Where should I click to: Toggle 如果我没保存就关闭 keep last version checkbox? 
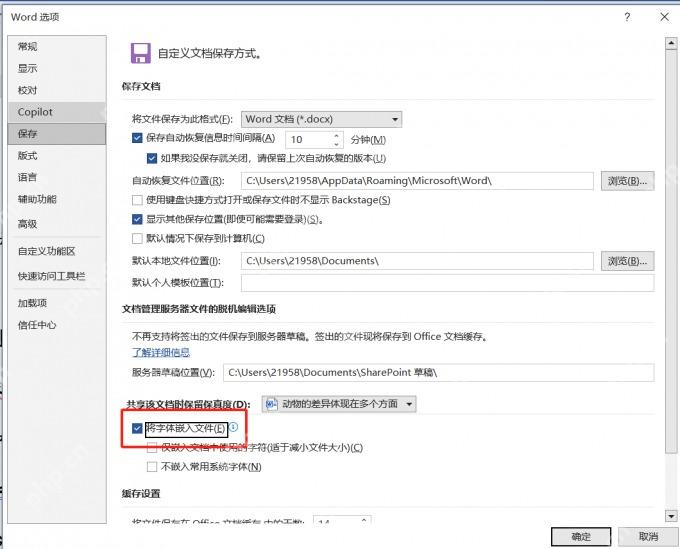(x=152, y=158)
